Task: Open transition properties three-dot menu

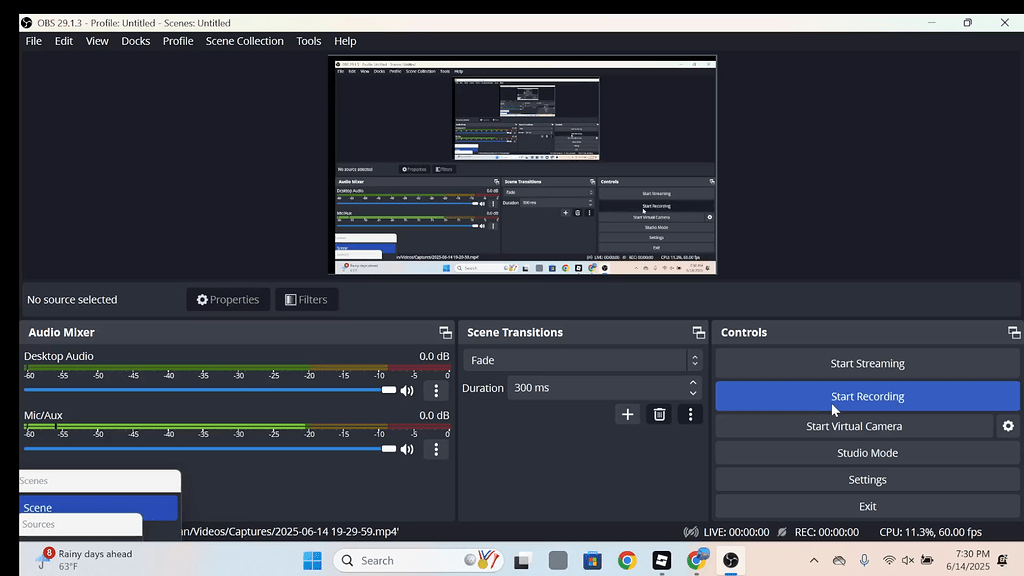Action: [690, 414]
